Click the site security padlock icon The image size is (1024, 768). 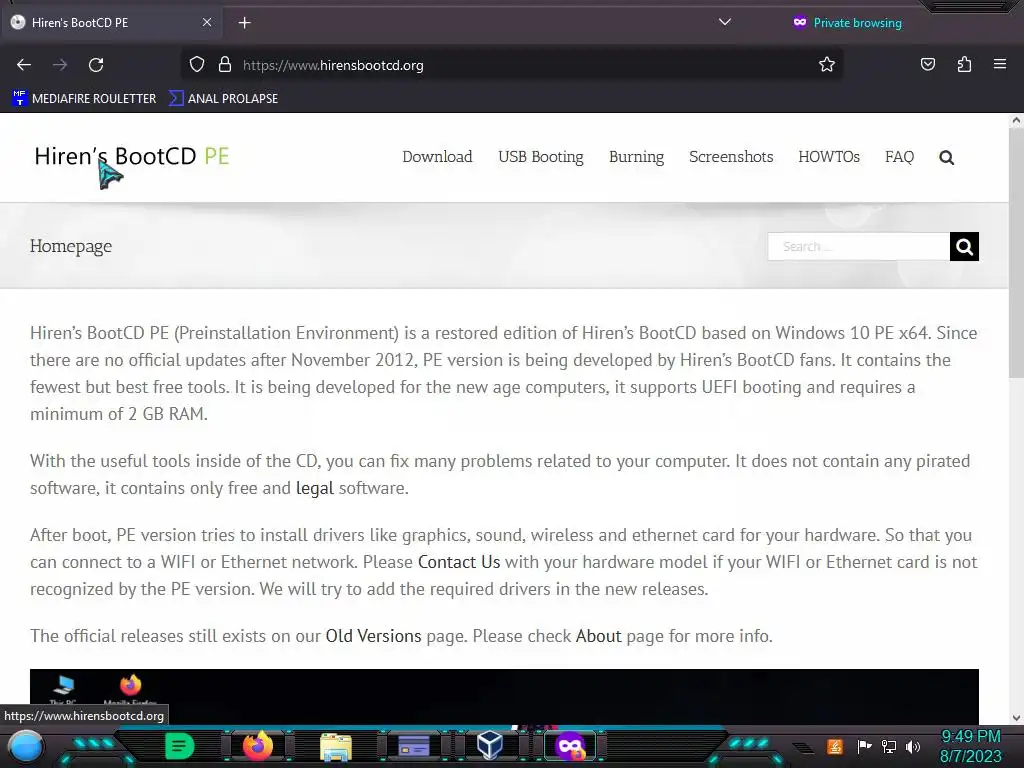tap(225, 65)
